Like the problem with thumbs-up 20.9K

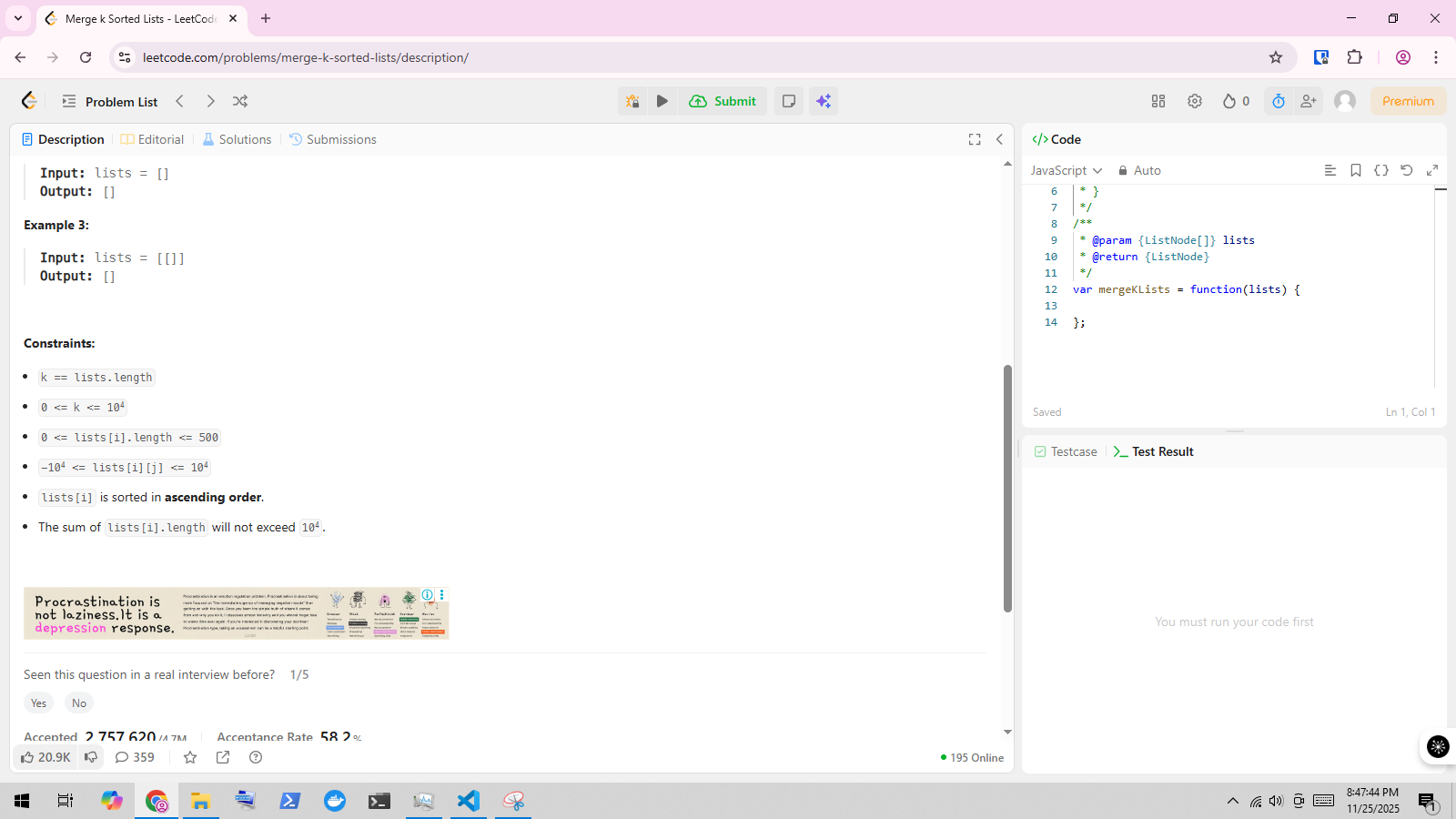tap(45, 757)
